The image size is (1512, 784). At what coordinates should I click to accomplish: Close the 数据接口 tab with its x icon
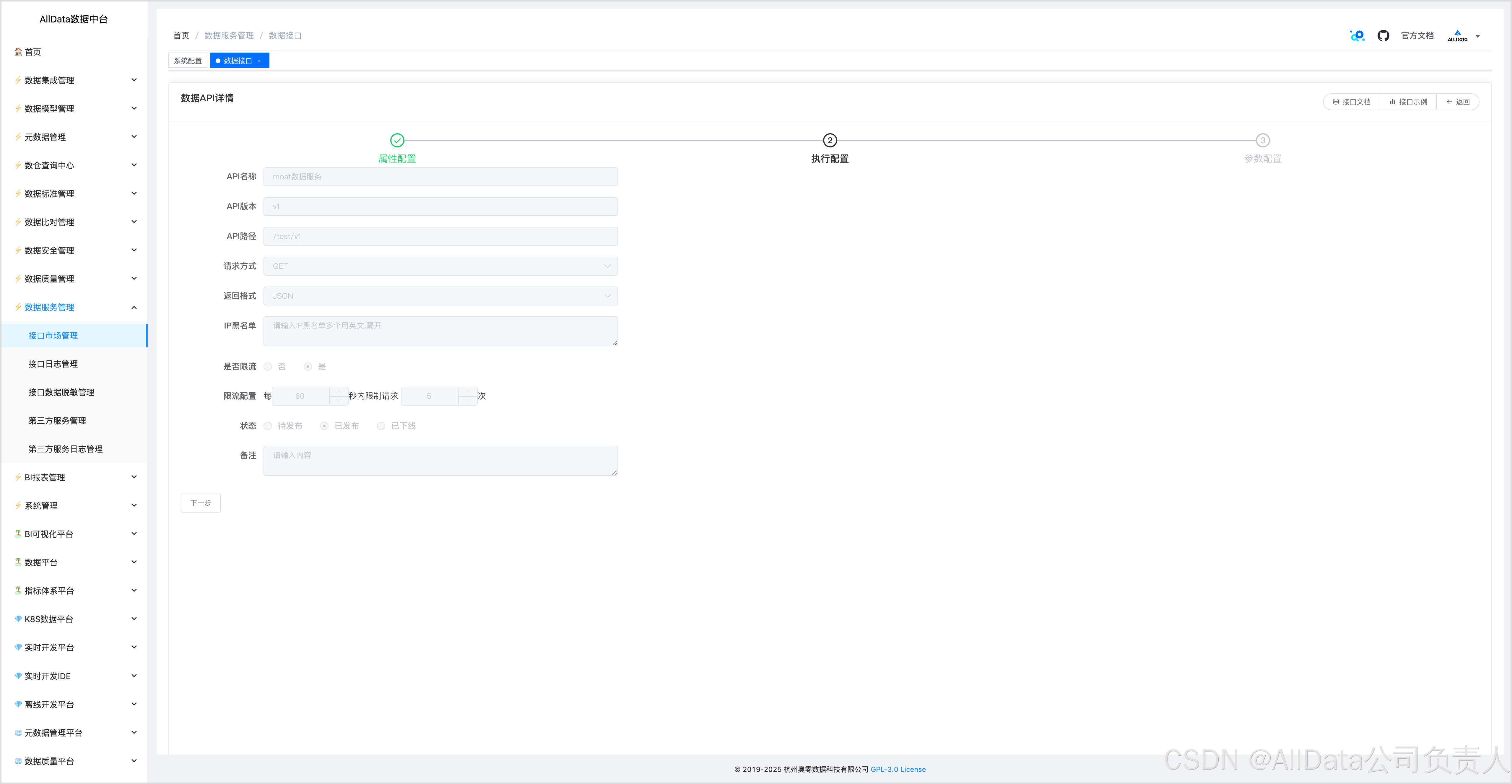pos(259,61)
